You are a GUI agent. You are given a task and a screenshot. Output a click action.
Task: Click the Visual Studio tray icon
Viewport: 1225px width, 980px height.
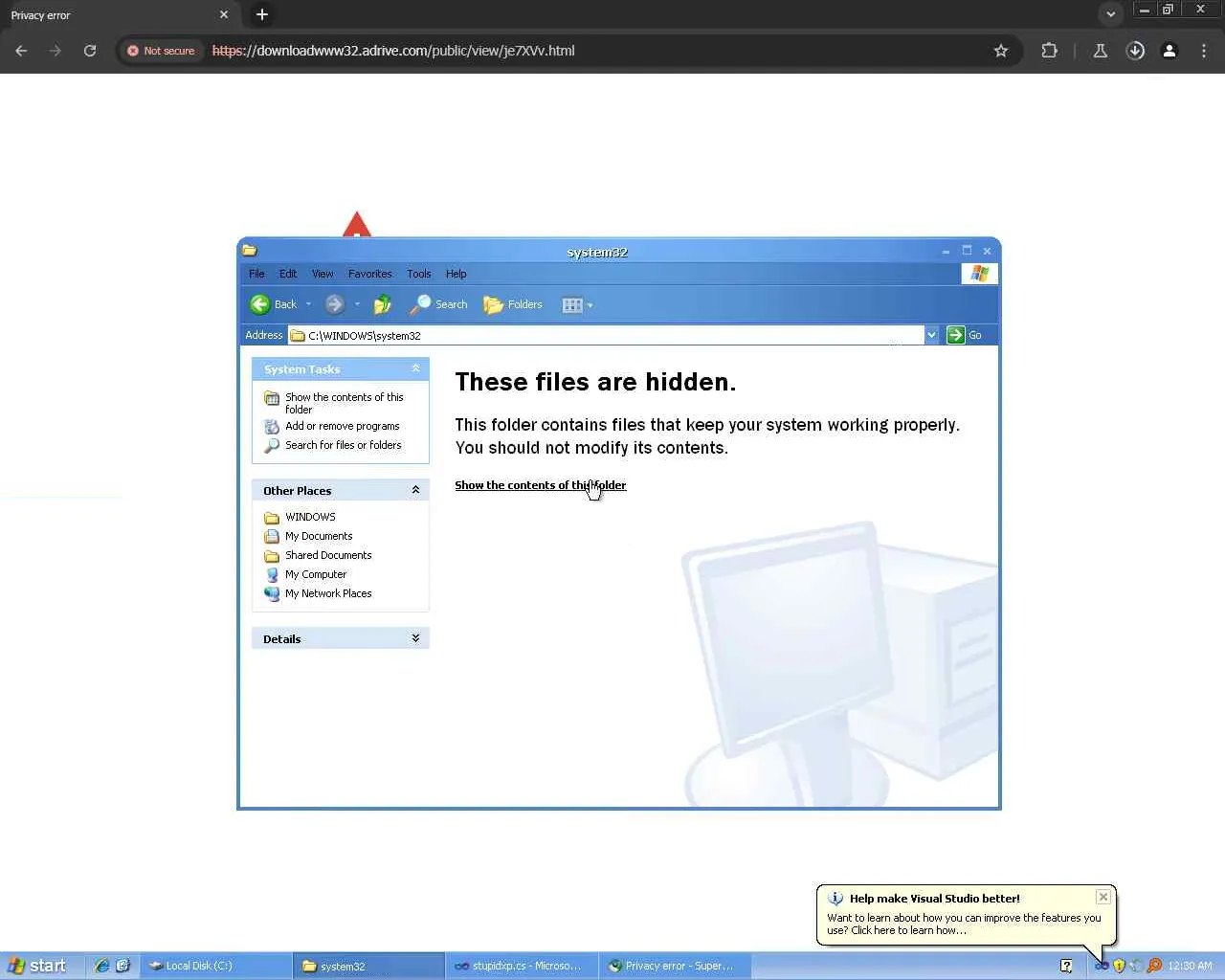pos(1102,966)
